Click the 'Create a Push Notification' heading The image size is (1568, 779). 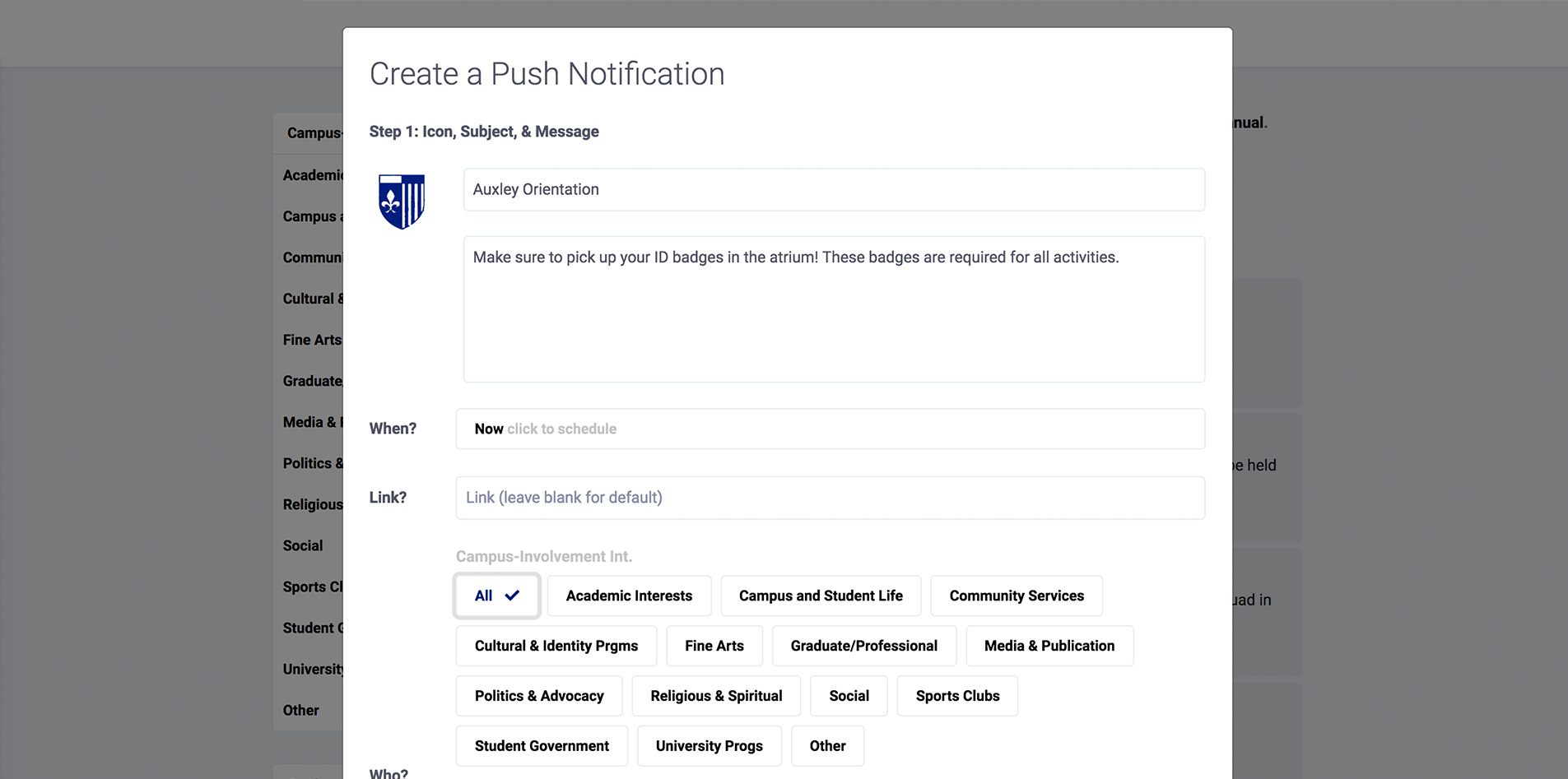(x=547, y=74)
